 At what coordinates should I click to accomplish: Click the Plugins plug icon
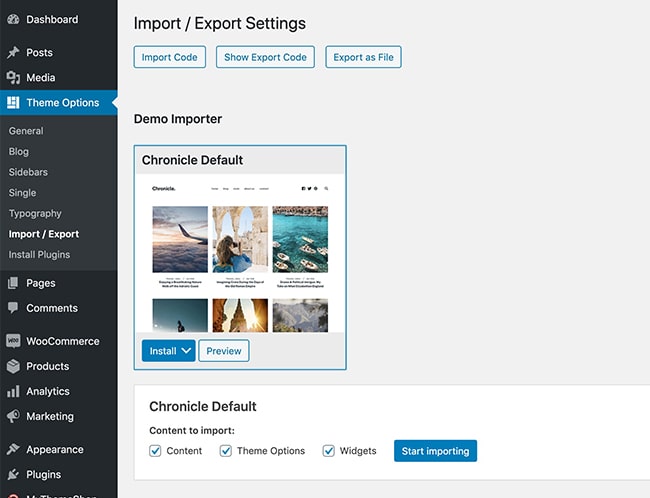pyautogui.click(x=13, y=474)
